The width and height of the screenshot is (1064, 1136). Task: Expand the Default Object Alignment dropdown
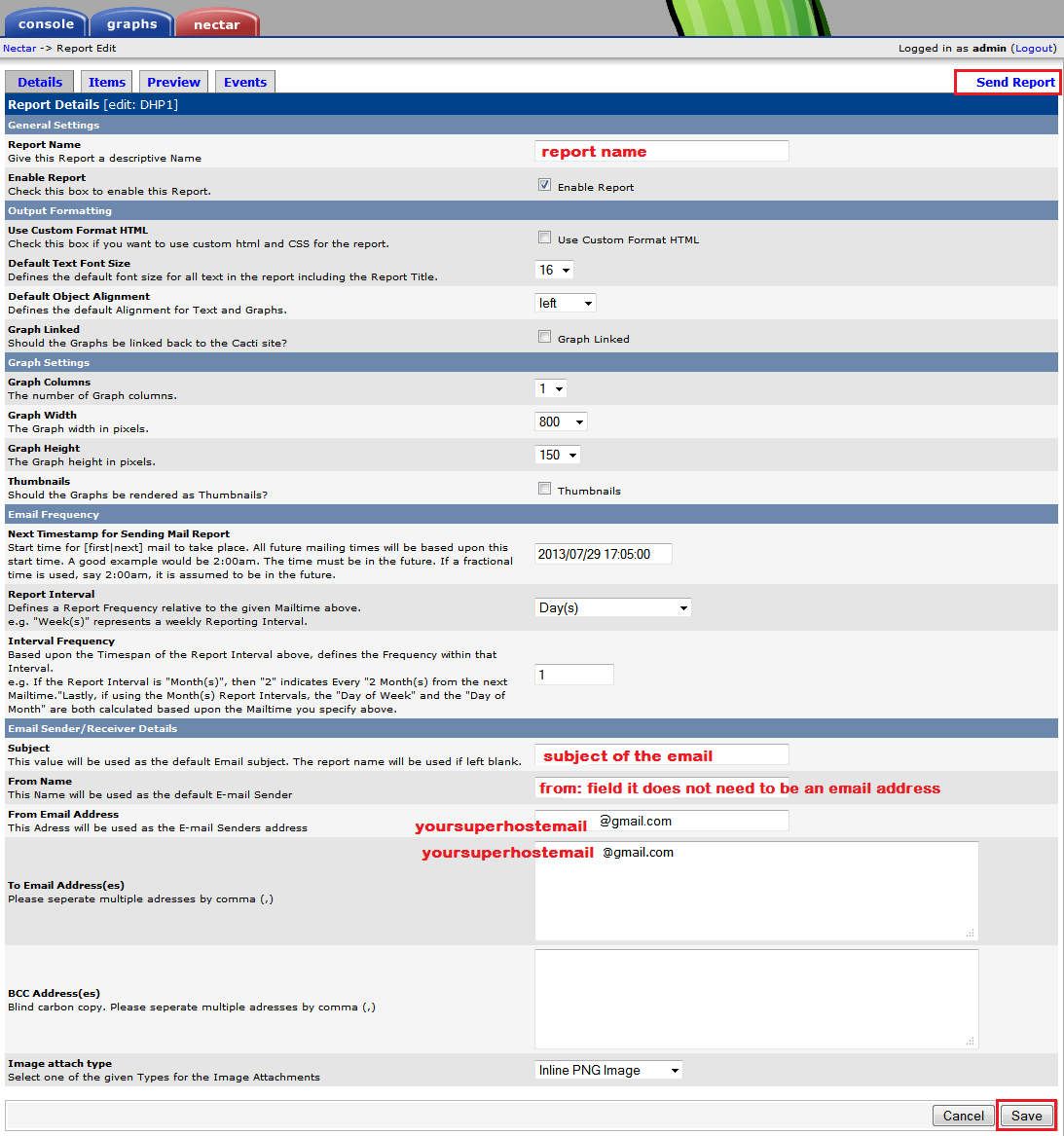pyautogui.click(x=565, y=304)
